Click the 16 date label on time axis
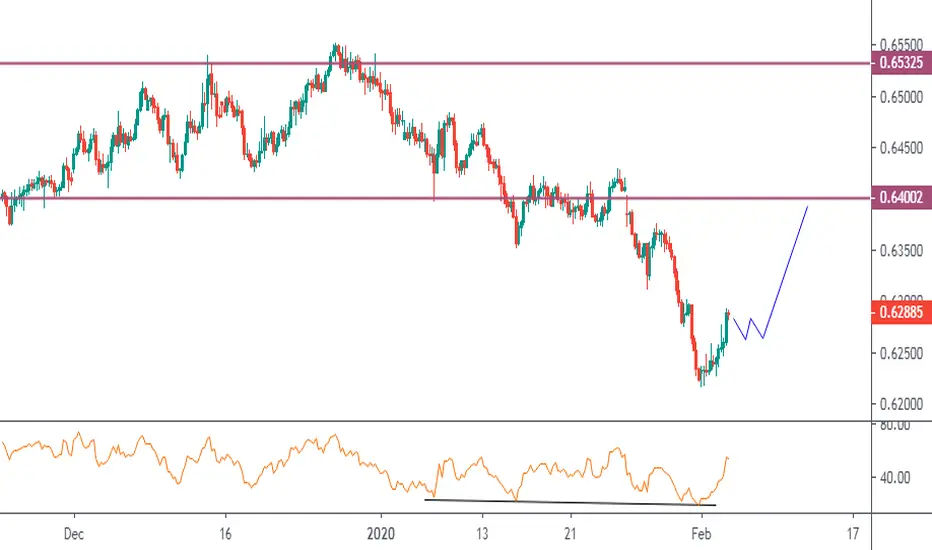 (x=225, y=534)
